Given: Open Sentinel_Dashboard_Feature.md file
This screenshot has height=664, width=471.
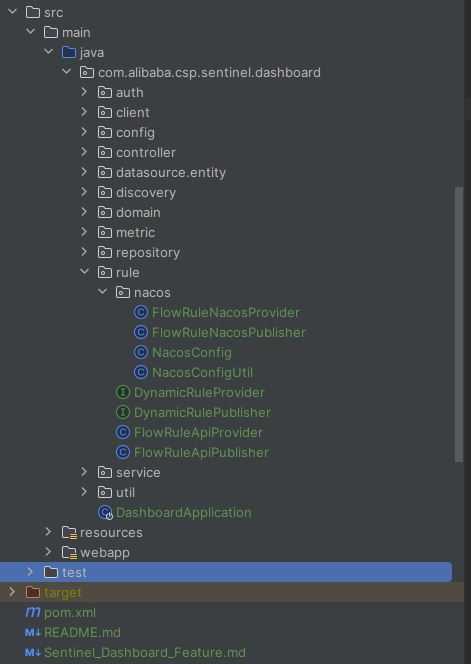Looking at the screenshot, I should pyautogui.click(x=145, y=653).
